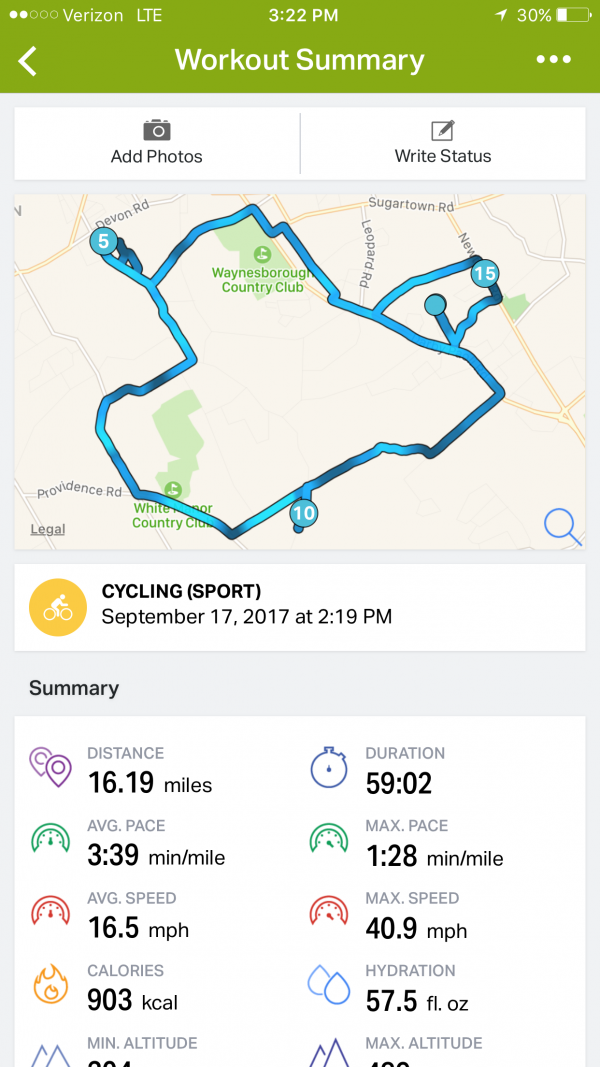
Task: Tap the Max. Pace gauge icon
Action: [328, 842]
